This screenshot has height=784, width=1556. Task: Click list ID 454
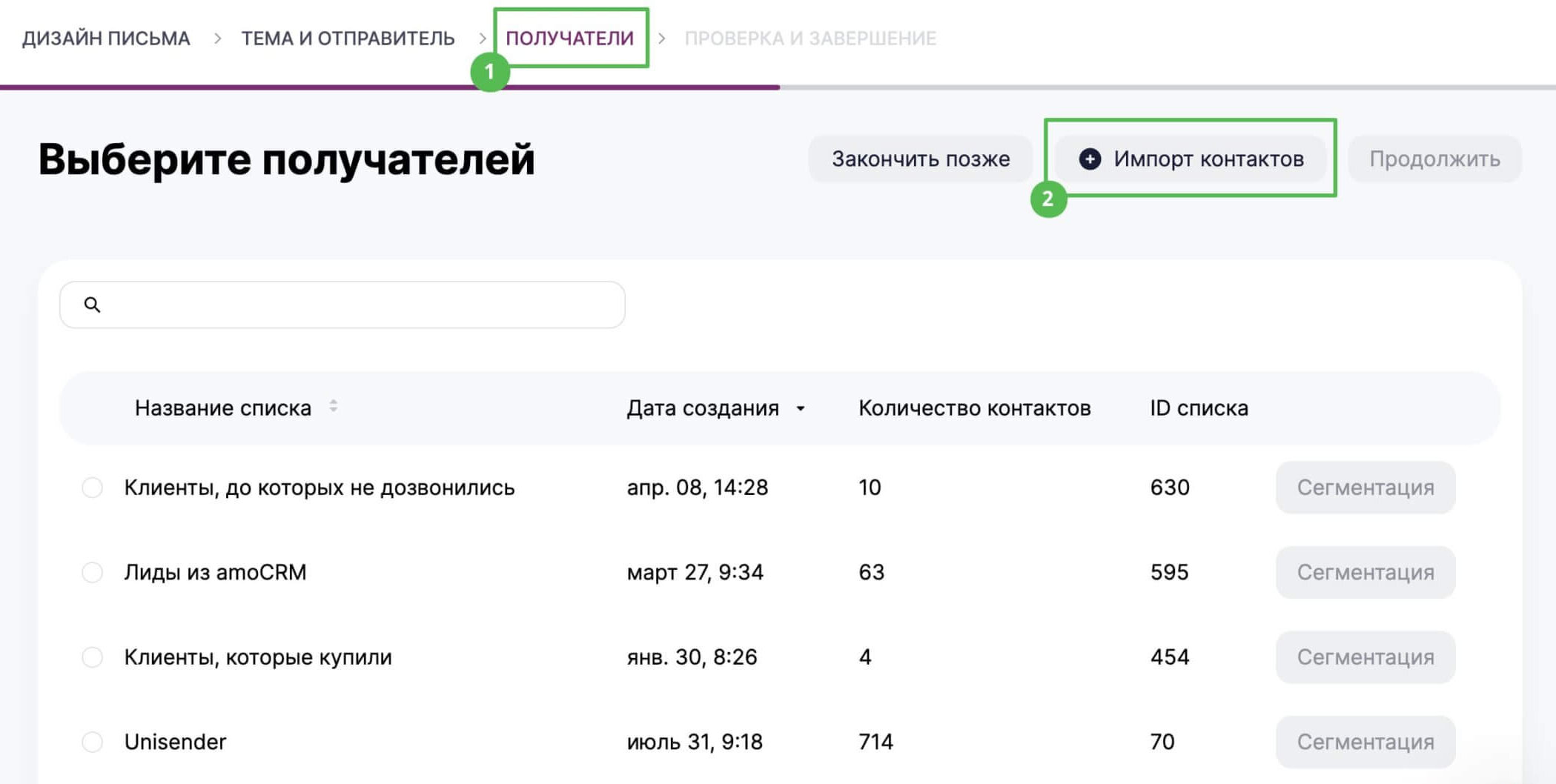pos(1170,657)
